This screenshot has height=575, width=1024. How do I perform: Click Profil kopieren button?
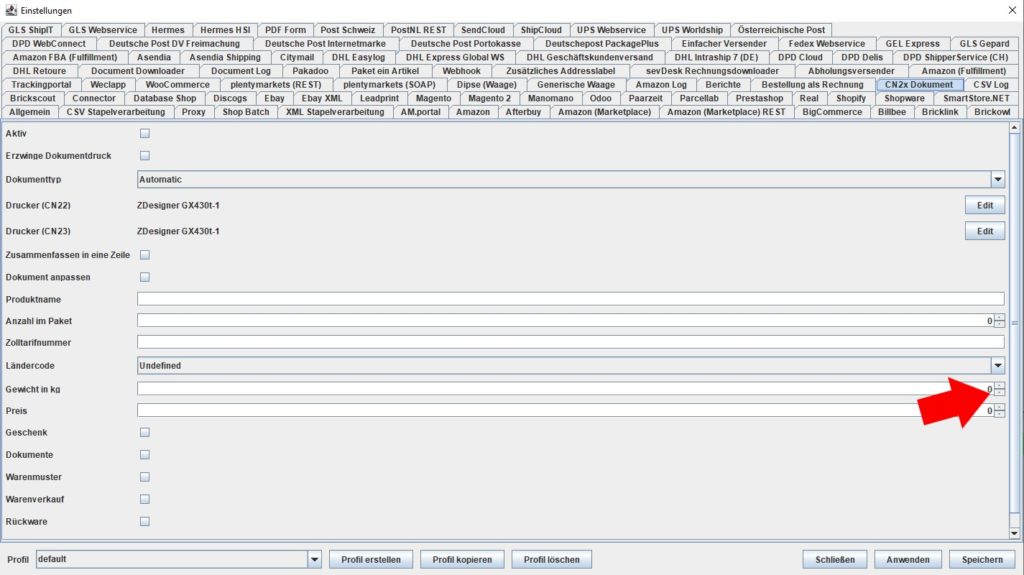point(462,559)
